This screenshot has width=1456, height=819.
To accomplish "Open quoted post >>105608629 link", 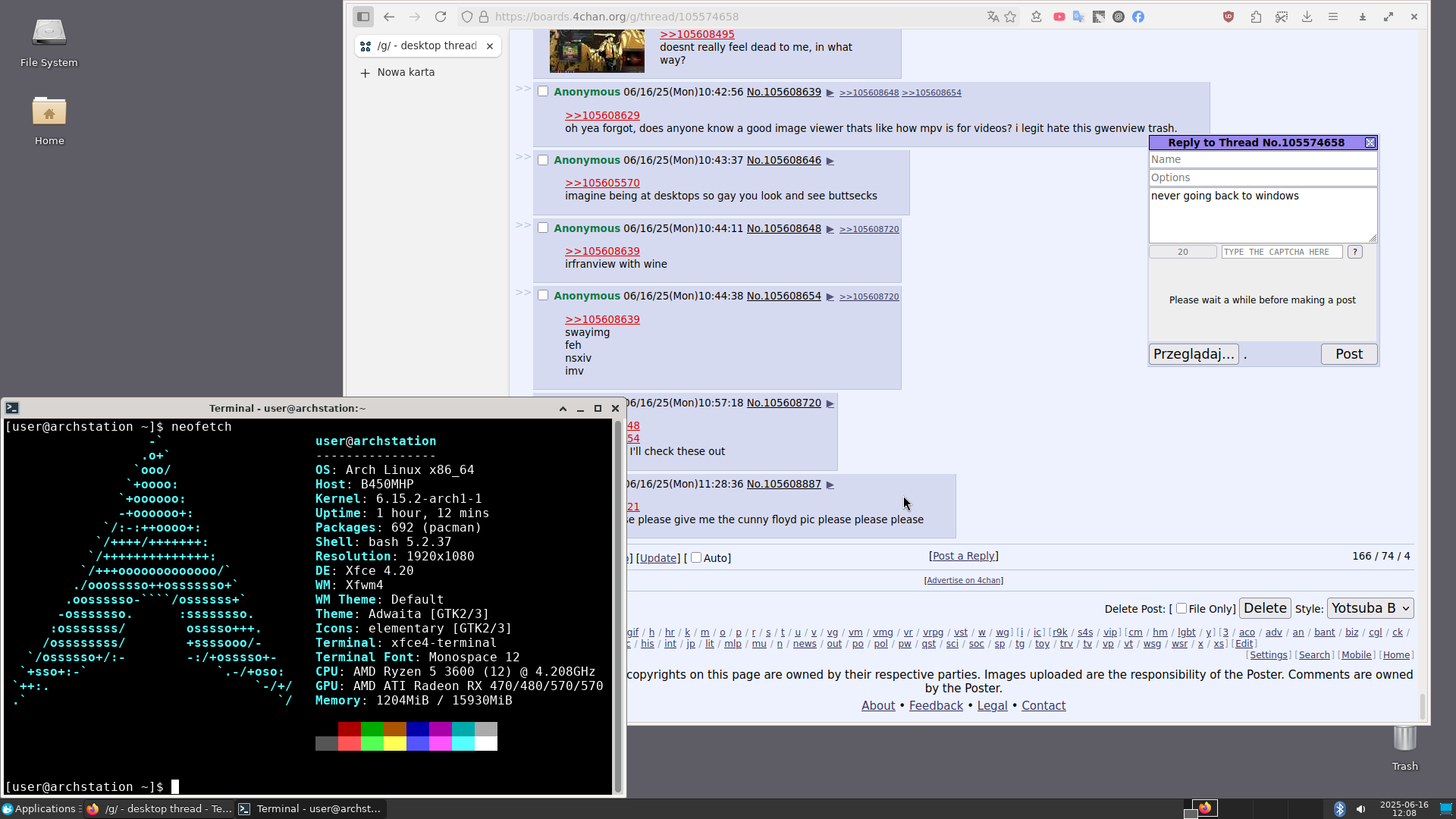I will point(602,115).
